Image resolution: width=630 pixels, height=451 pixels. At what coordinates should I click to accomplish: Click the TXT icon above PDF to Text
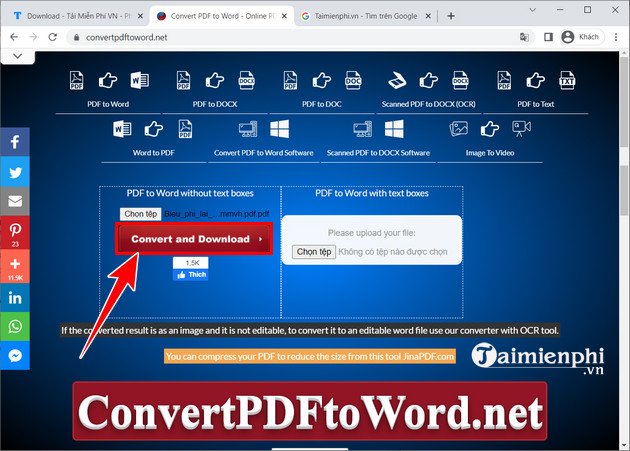point(567,80)
